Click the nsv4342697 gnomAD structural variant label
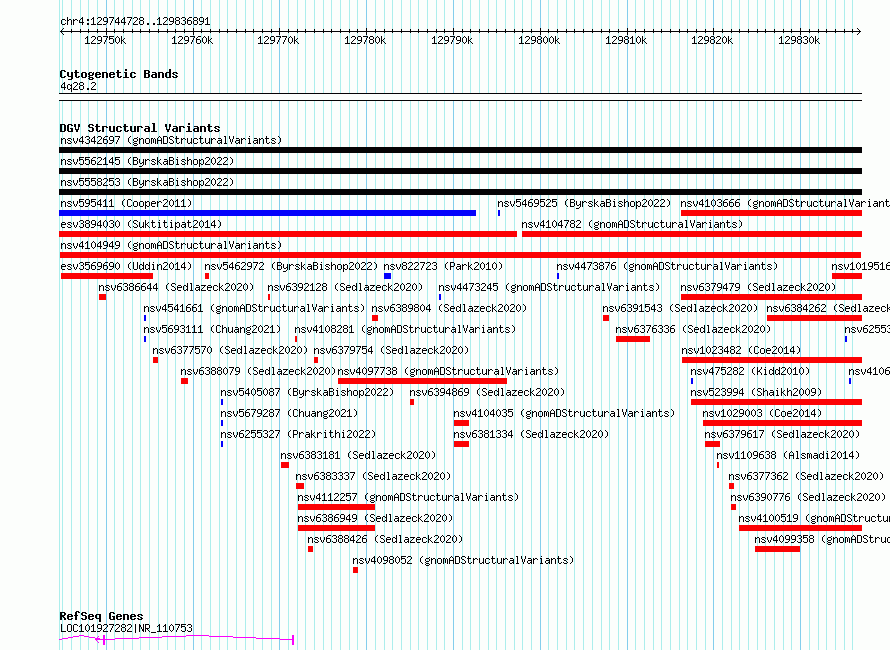Viewport: 890px width, 650px height. tap(171, 140)
